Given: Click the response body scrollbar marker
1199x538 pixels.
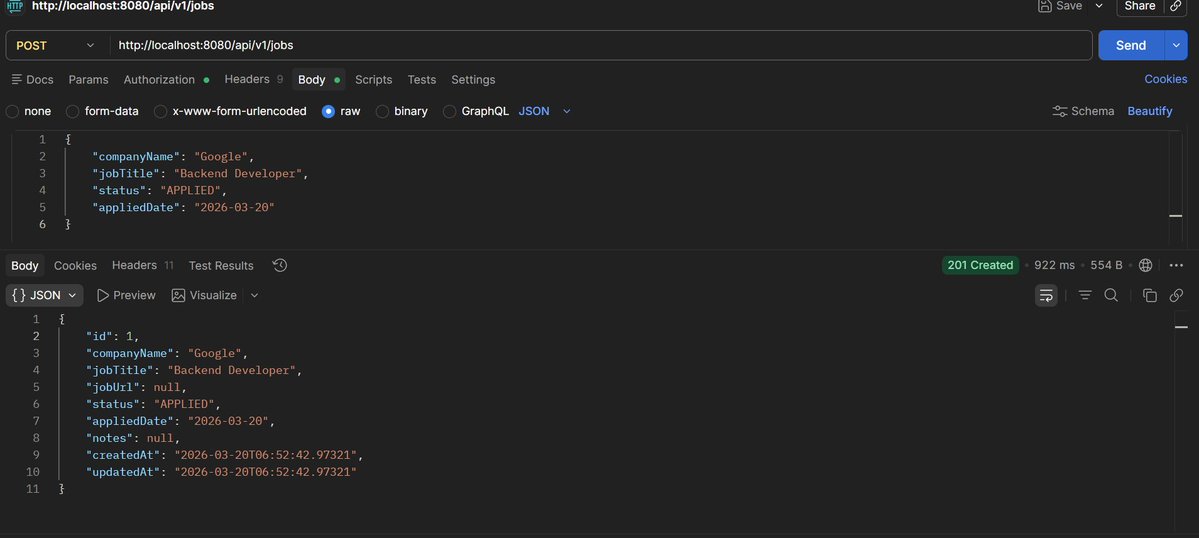Looking at the screenshot, I should 1181,327.
